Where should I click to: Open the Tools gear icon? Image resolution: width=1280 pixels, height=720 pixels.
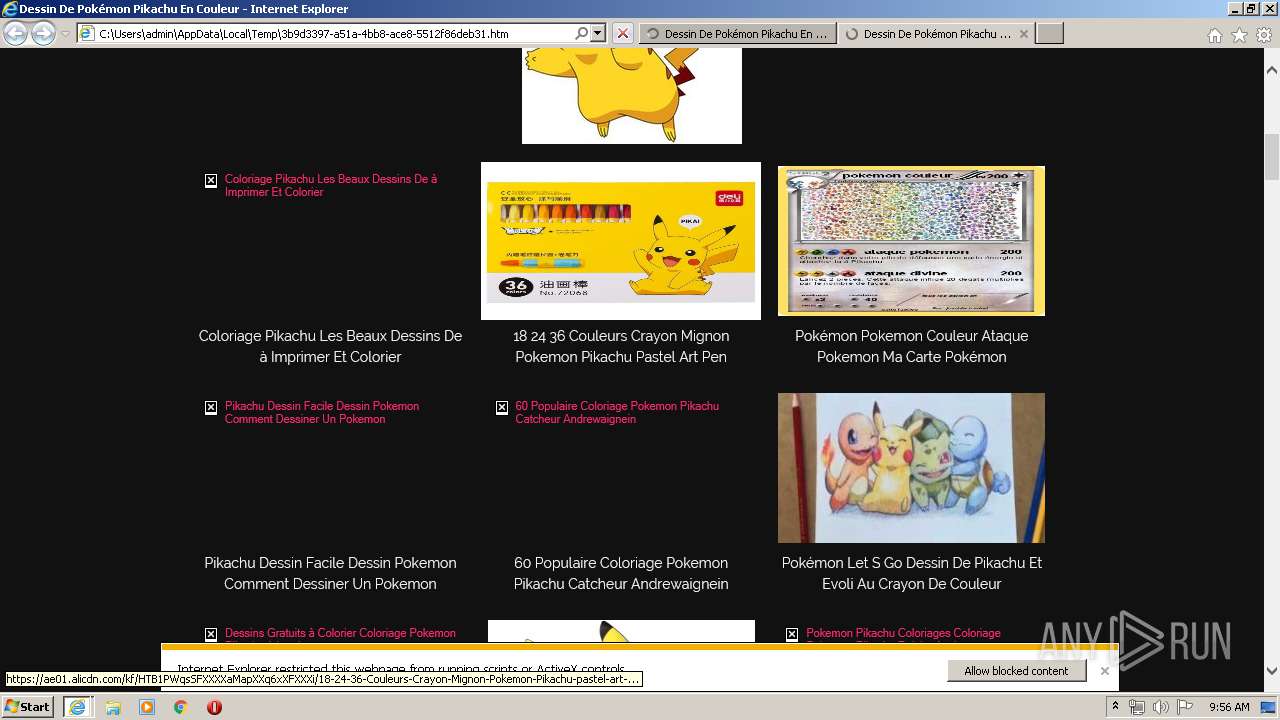coord(1263,34)
